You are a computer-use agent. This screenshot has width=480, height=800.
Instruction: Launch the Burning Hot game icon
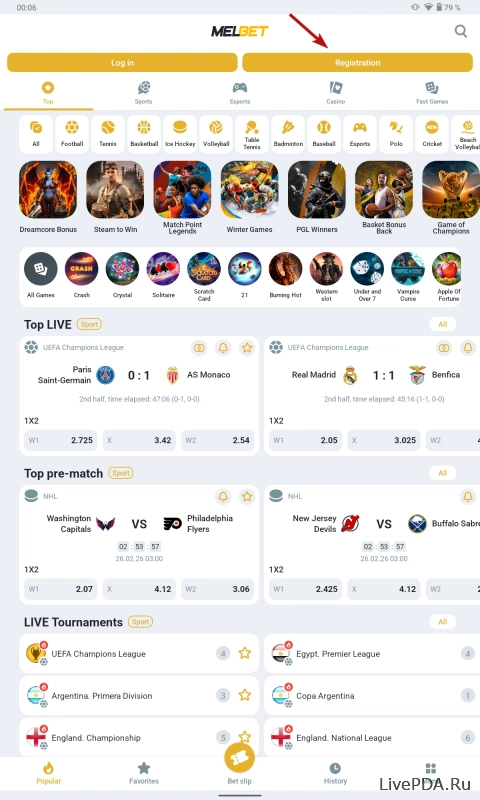[x=286, y=268]
